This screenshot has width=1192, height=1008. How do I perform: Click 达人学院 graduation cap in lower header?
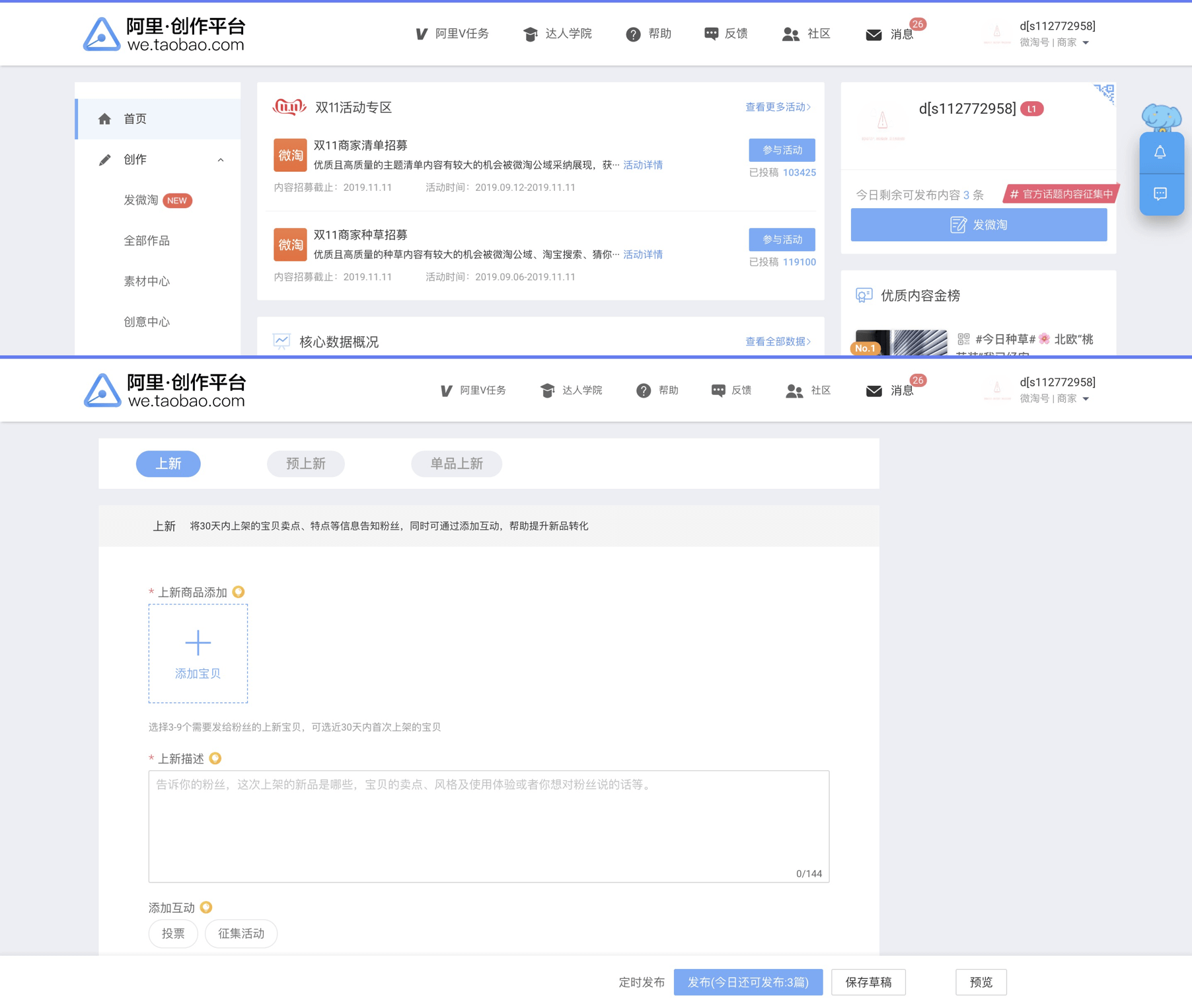547,391
